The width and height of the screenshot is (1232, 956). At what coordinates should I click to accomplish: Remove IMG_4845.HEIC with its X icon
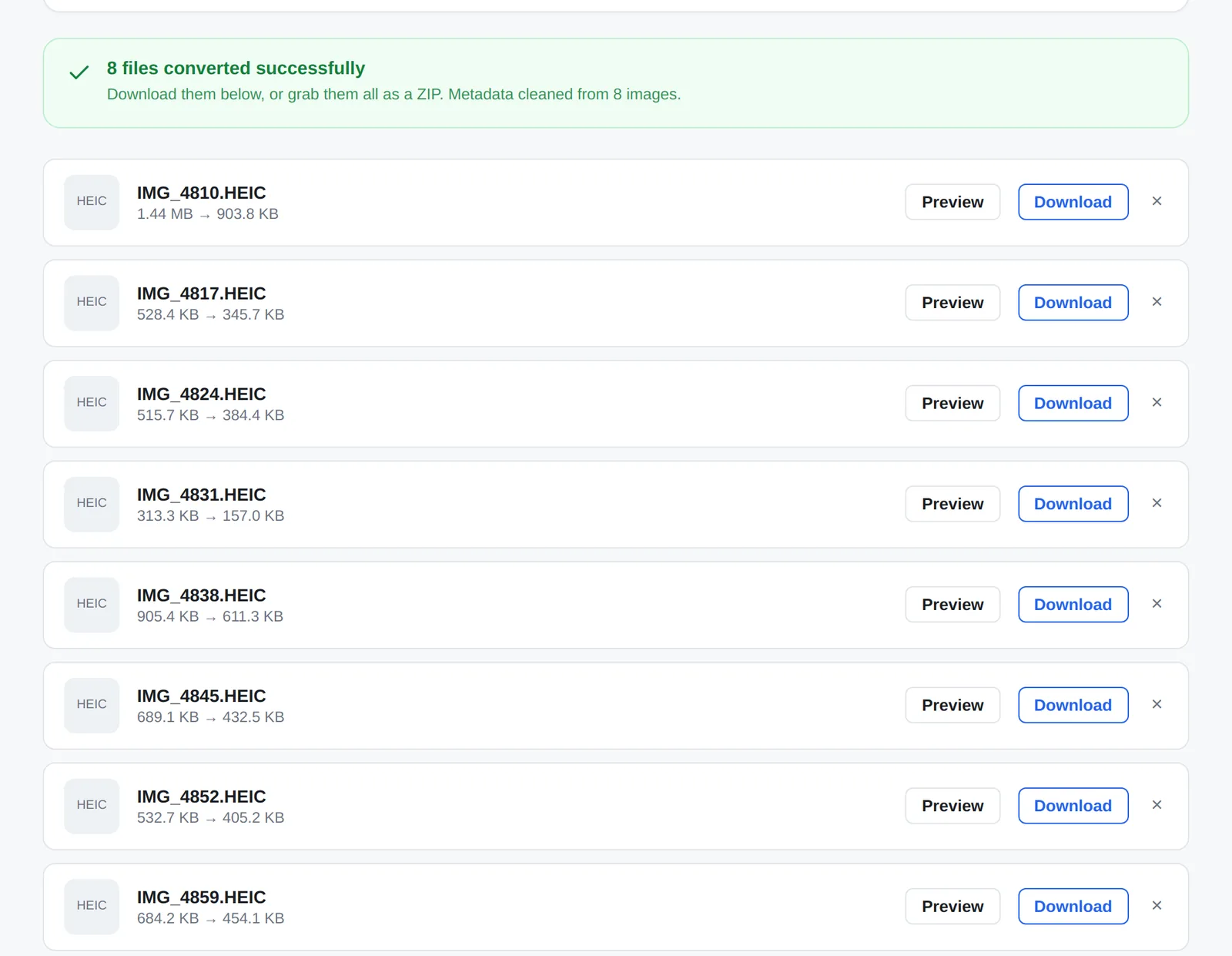point(1157,704)
